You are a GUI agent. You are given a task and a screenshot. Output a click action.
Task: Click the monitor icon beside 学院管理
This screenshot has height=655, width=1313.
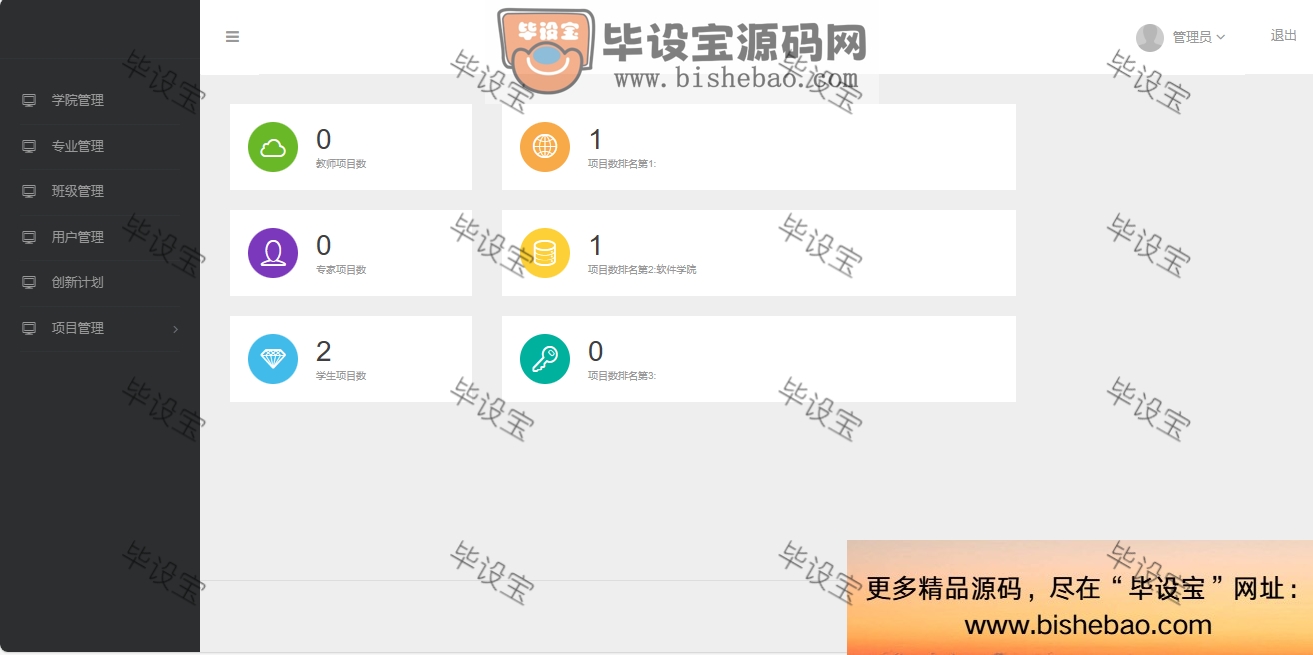pos(29,100)
